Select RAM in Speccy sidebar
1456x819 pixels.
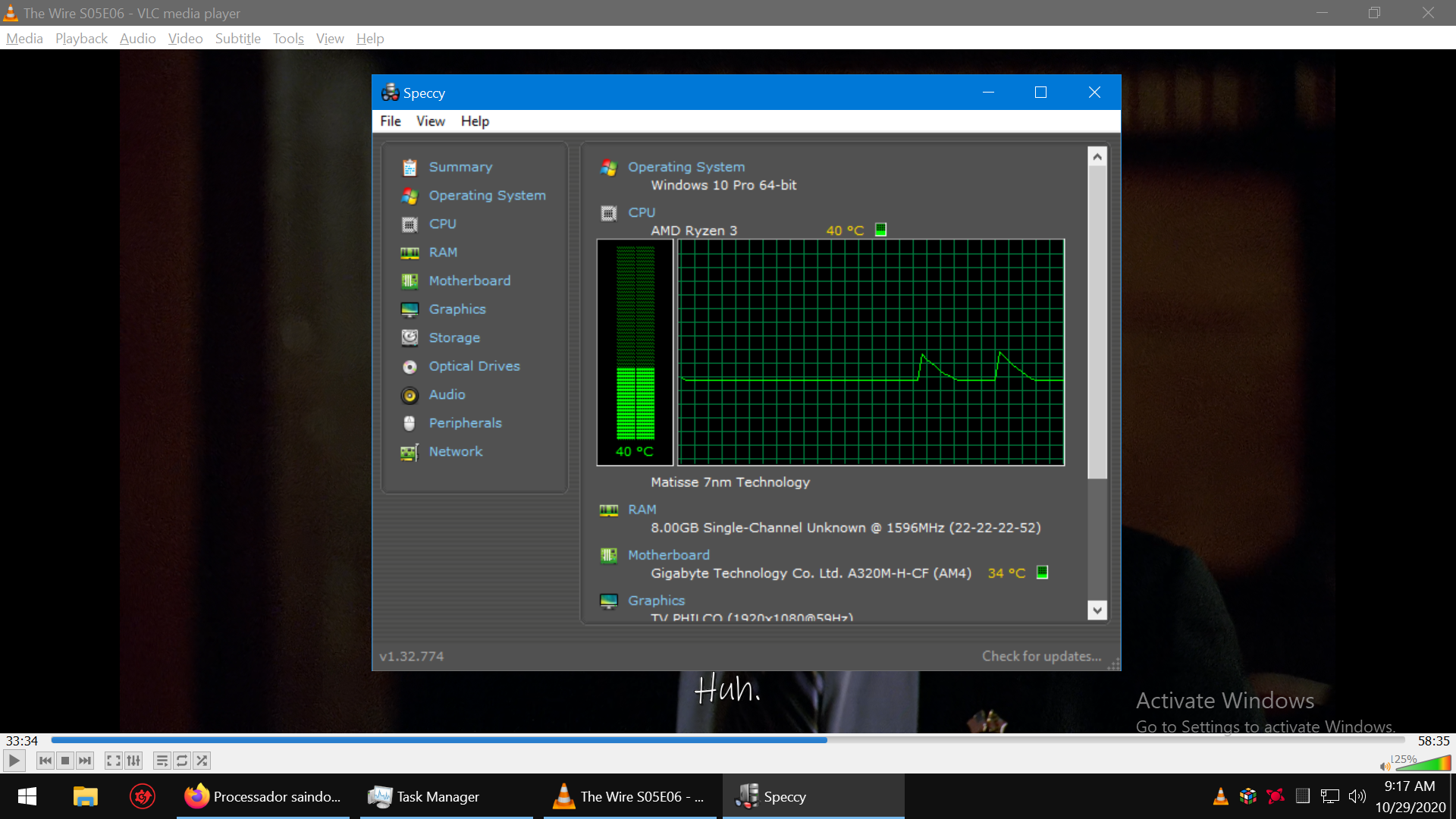tap(443, 253)
